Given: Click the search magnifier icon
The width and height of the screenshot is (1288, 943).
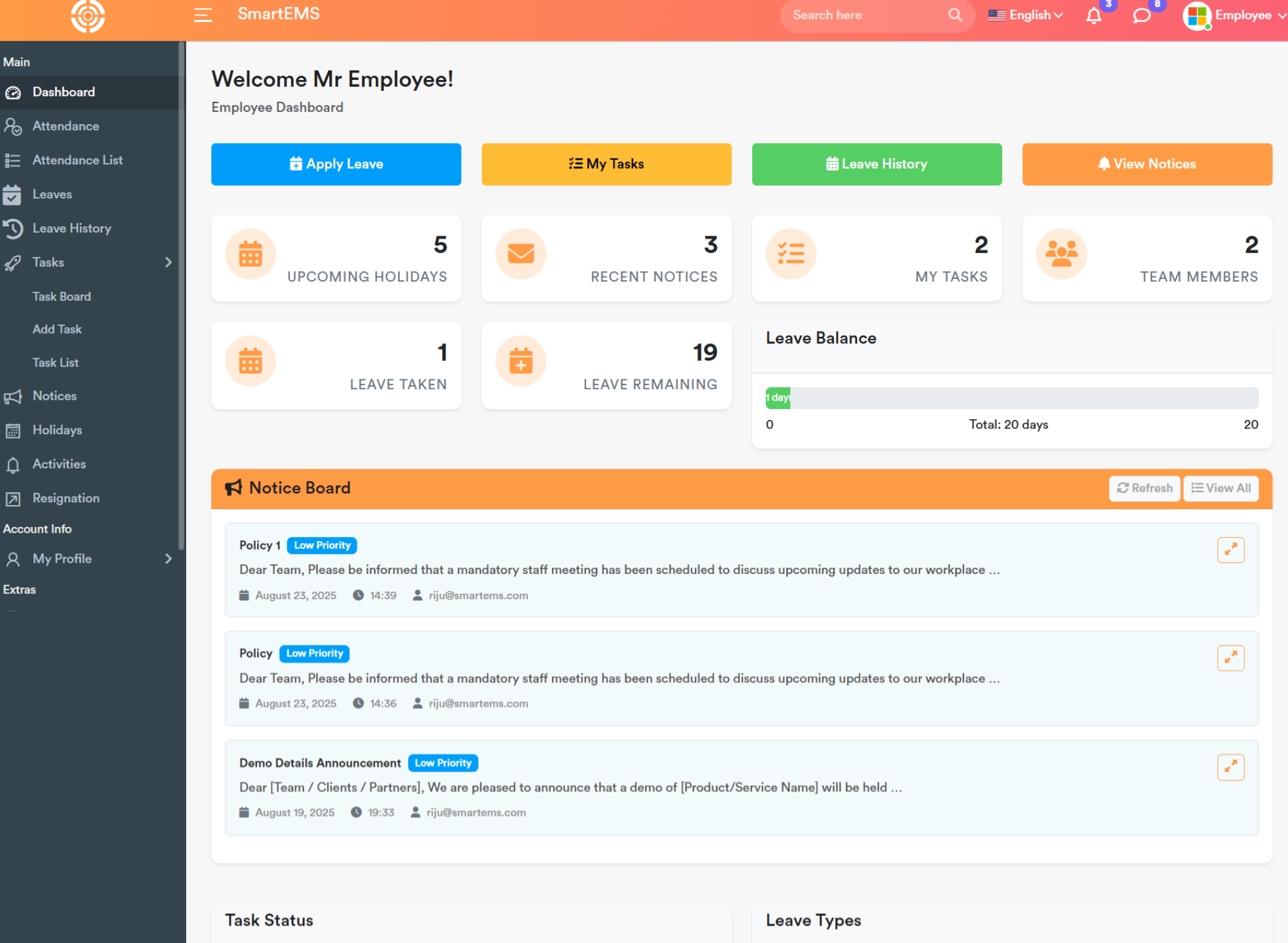Looking at the screenshot, I should coord(955,15).
